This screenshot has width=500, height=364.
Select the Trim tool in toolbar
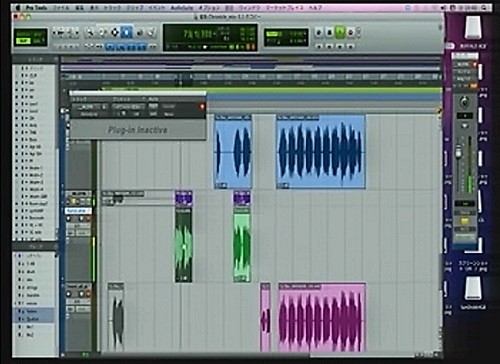pyautogui.click(x=102, y=32)
